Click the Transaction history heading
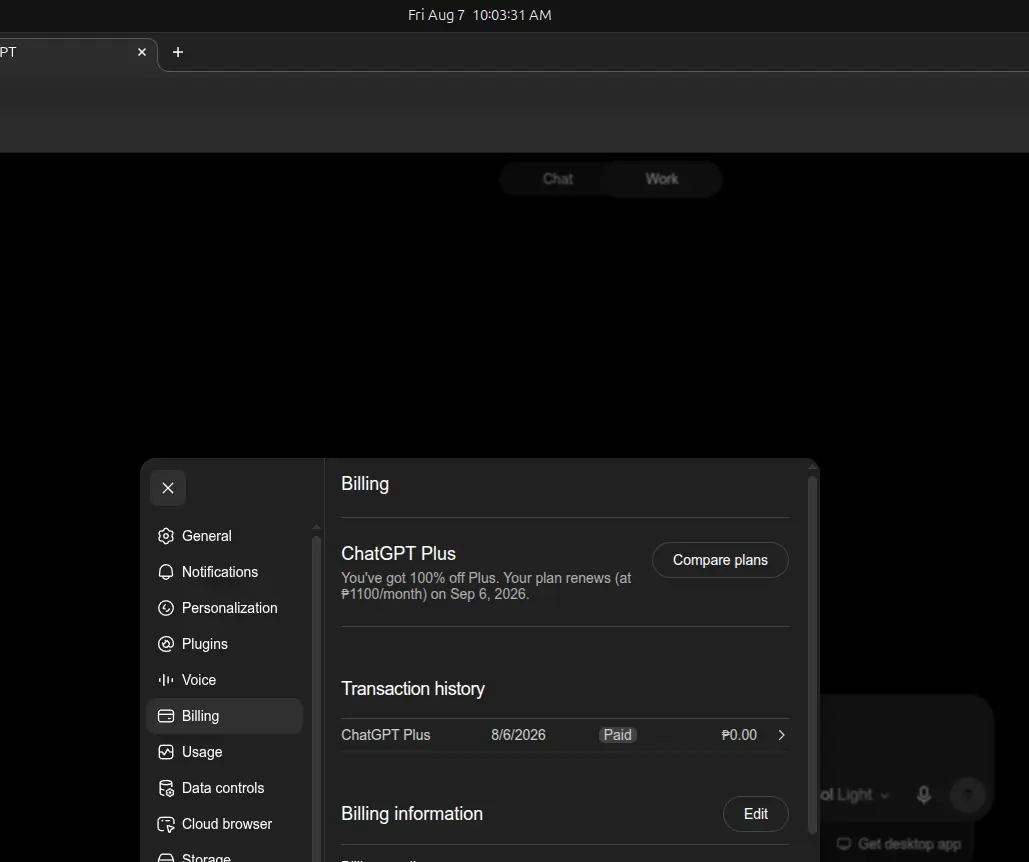This screenshot has height=862, width=1029. [413, 689]
